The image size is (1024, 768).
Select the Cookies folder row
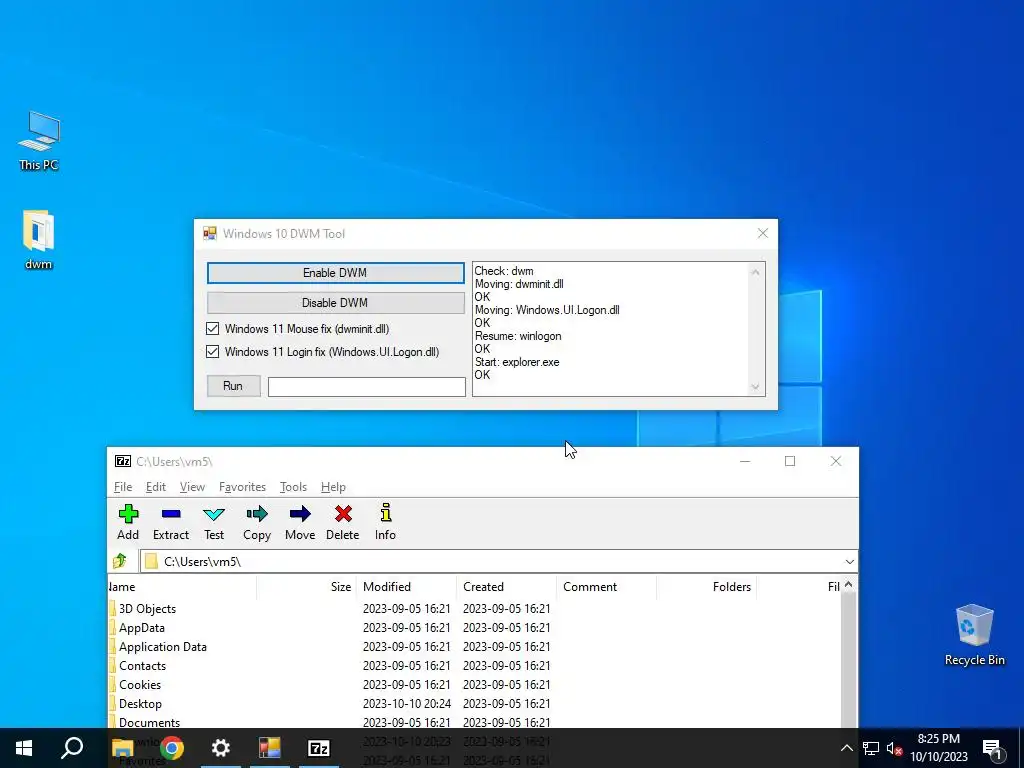click(x=474, y=684)
